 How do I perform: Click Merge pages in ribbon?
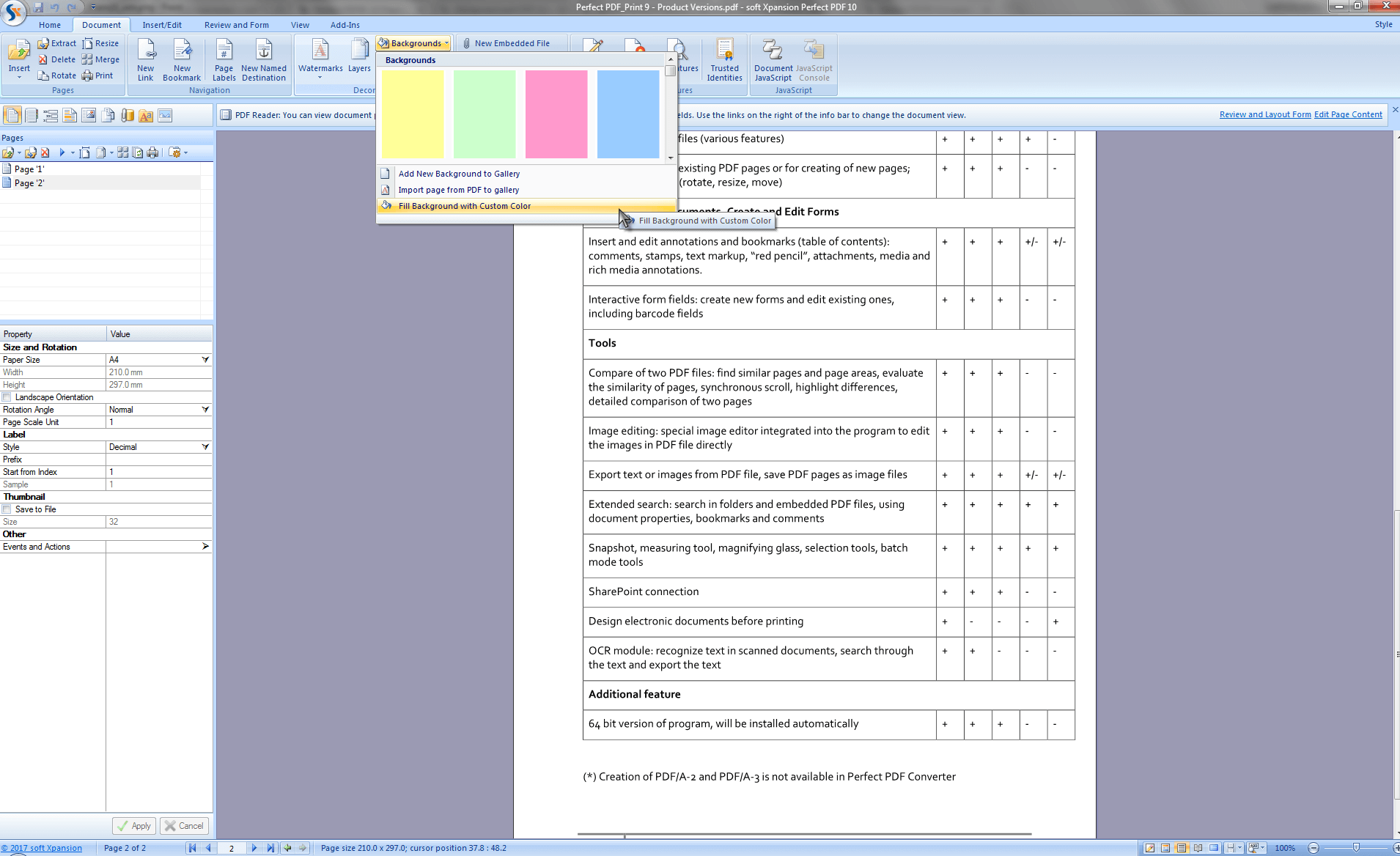click(100, 59)
